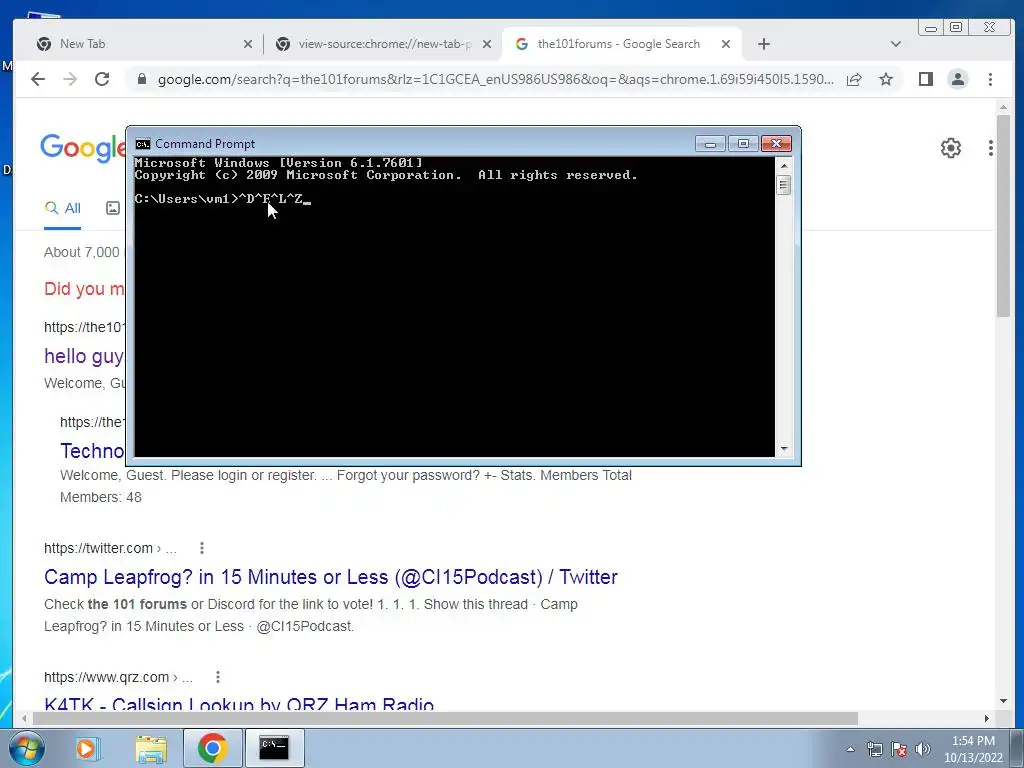1024x768 pixels.
Task: Open the Windows Start button
Action: point(26,748)
